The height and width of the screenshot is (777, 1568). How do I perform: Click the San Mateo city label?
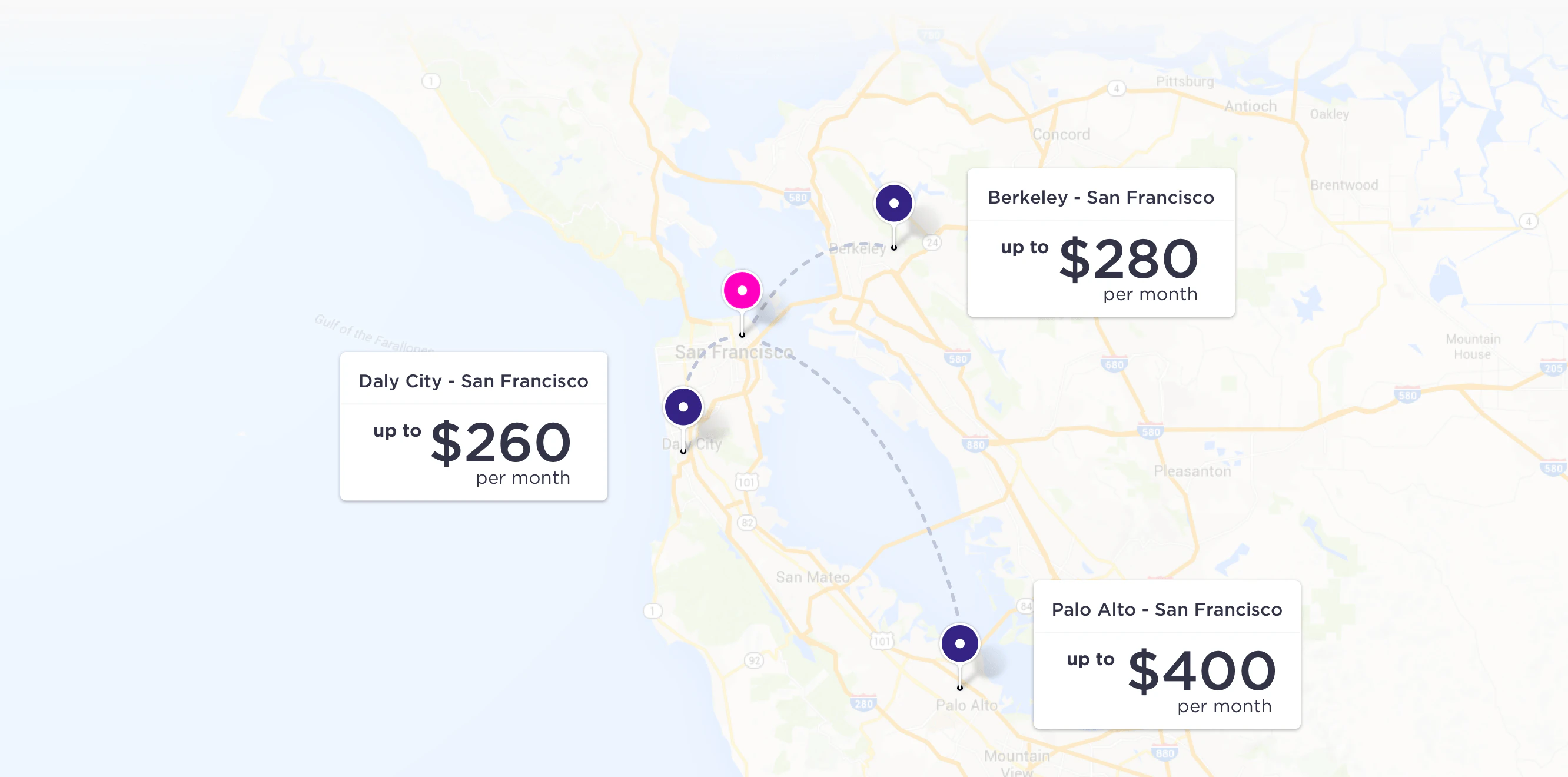click(x=812, y=577)
